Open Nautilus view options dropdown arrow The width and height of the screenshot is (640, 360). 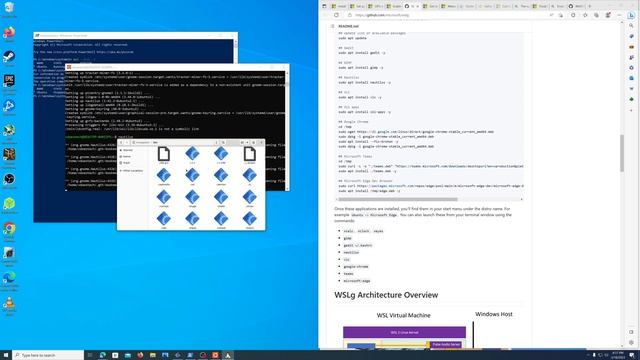click(x=247, y=142)
